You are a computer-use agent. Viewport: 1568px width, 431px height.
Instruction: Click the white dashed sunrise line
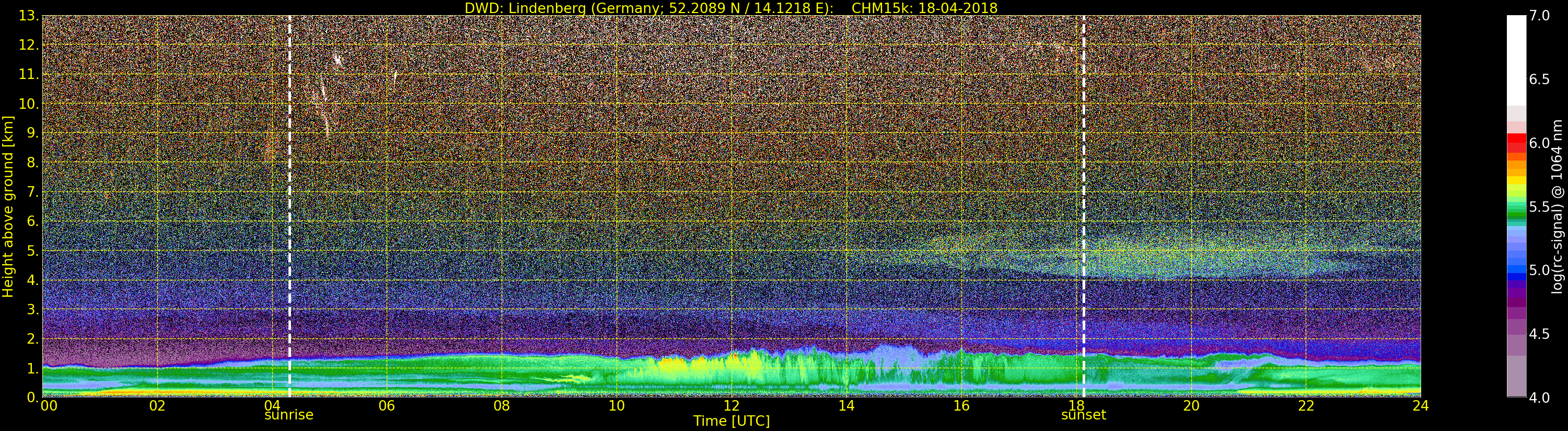tap(289, 206)
